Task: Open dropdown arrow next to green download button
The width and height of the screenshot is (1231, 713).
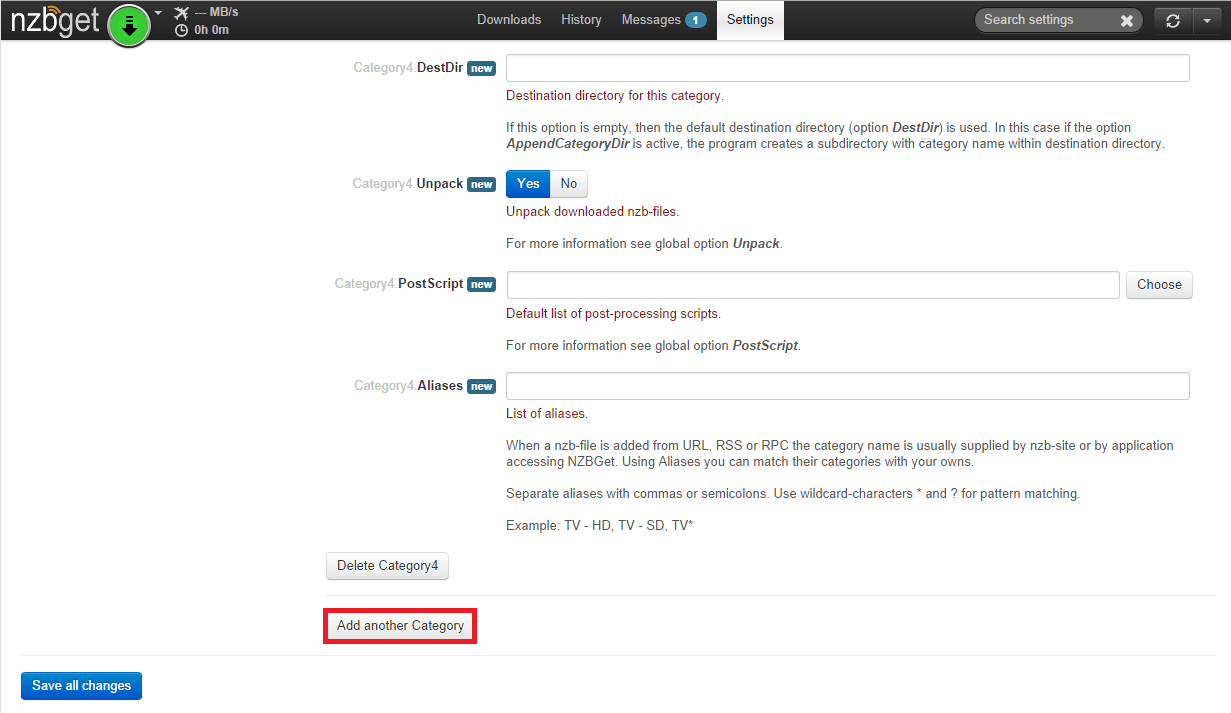Action: click(x=158, y=14)
